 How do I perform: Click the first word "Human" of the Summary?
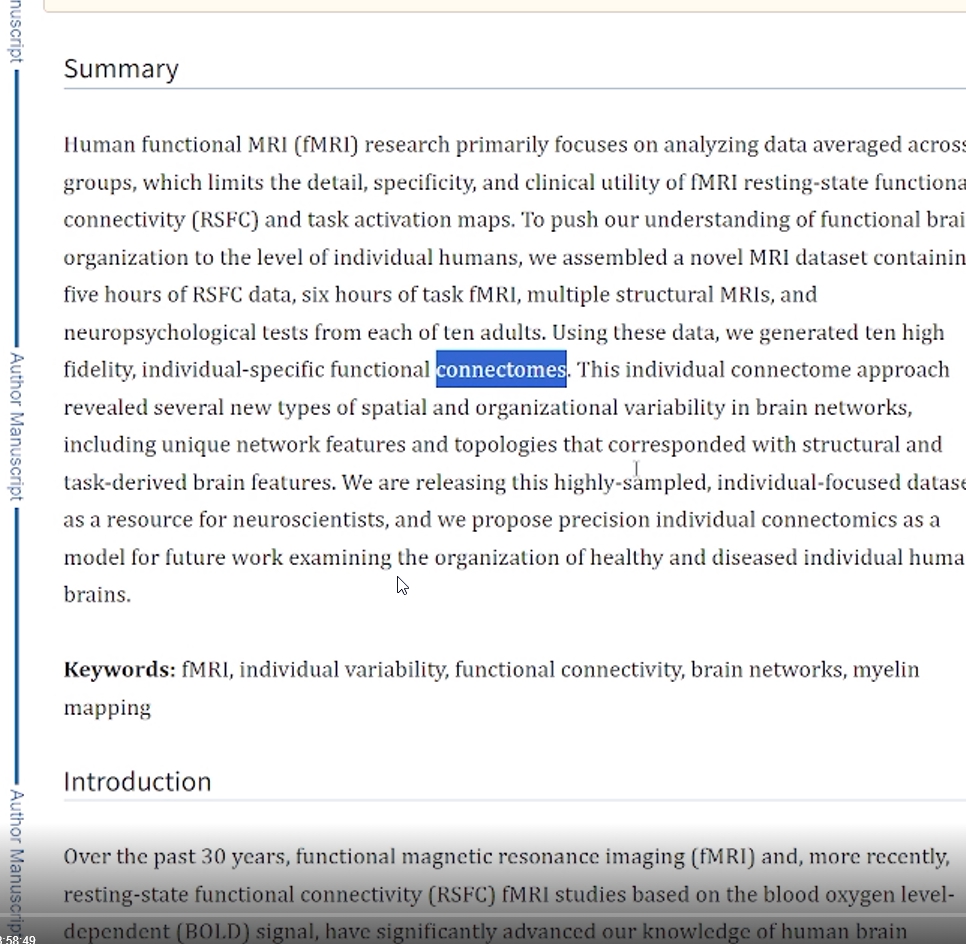pyautogui.click(x=99, y=145)
